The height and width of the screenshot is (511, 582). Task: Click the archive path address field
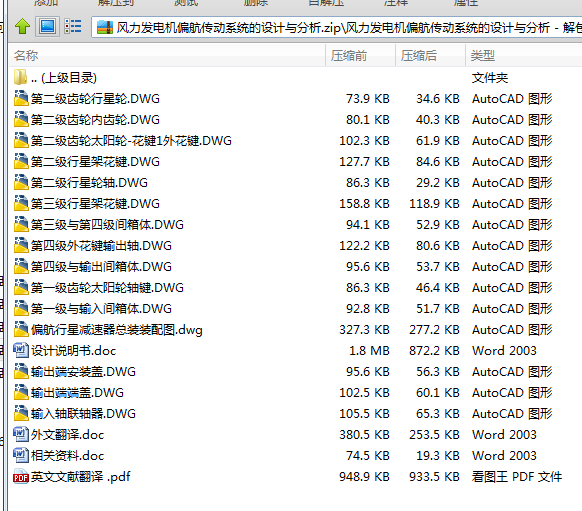[337, 27]
